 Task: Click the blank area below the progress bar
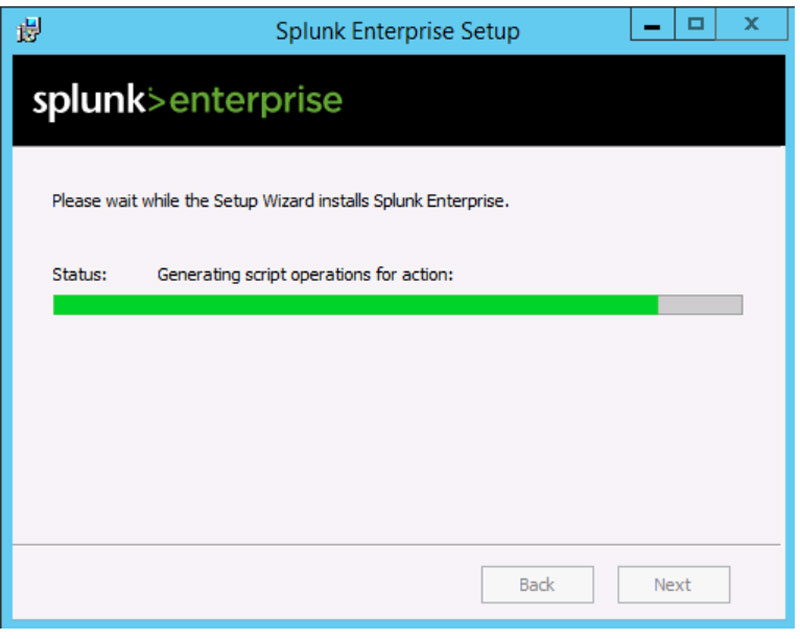pos(398,429)
